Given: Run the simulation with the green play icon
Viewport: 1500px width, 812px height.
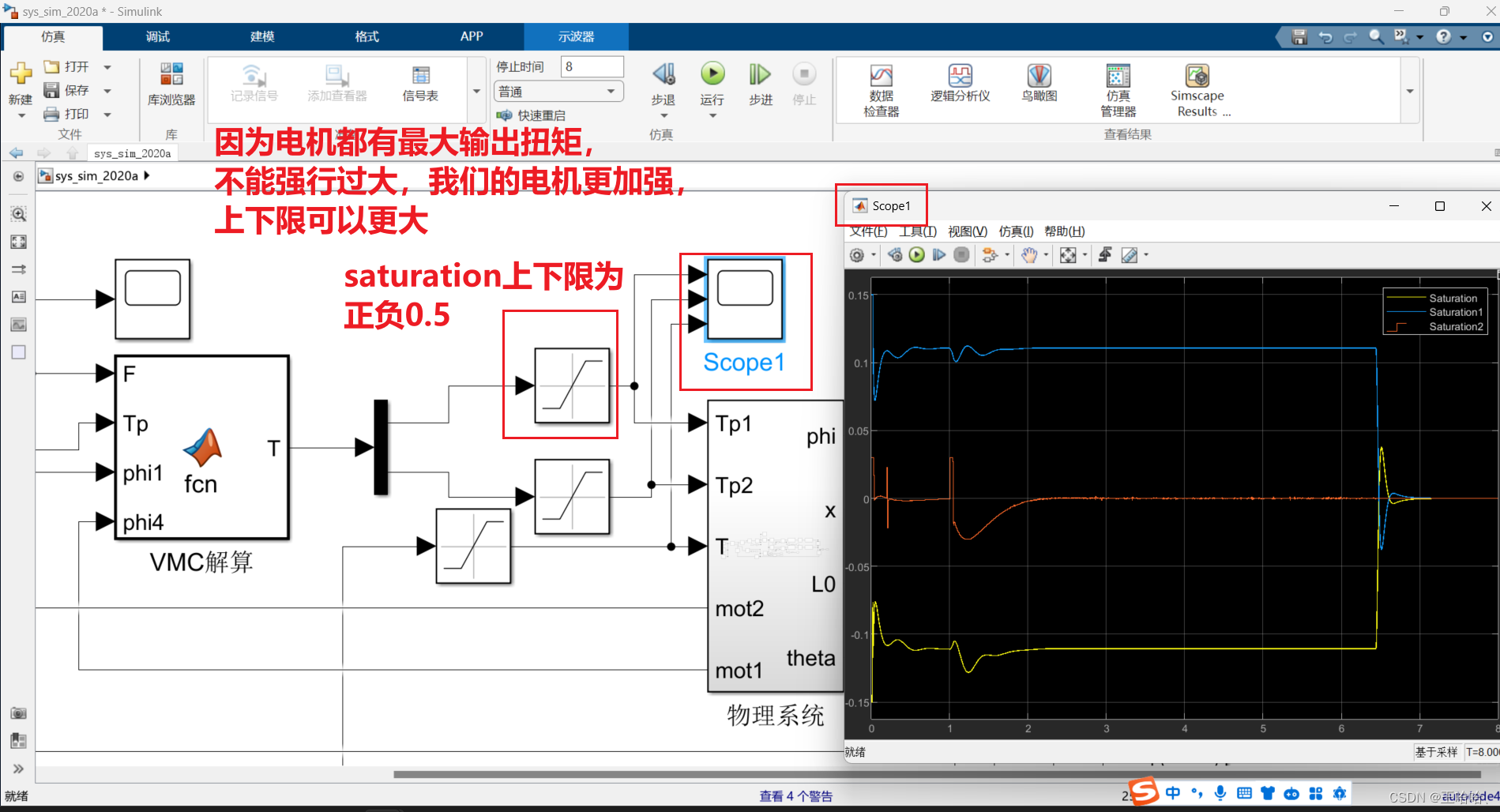Looking at the screenshot, I should tap(712, 74).
